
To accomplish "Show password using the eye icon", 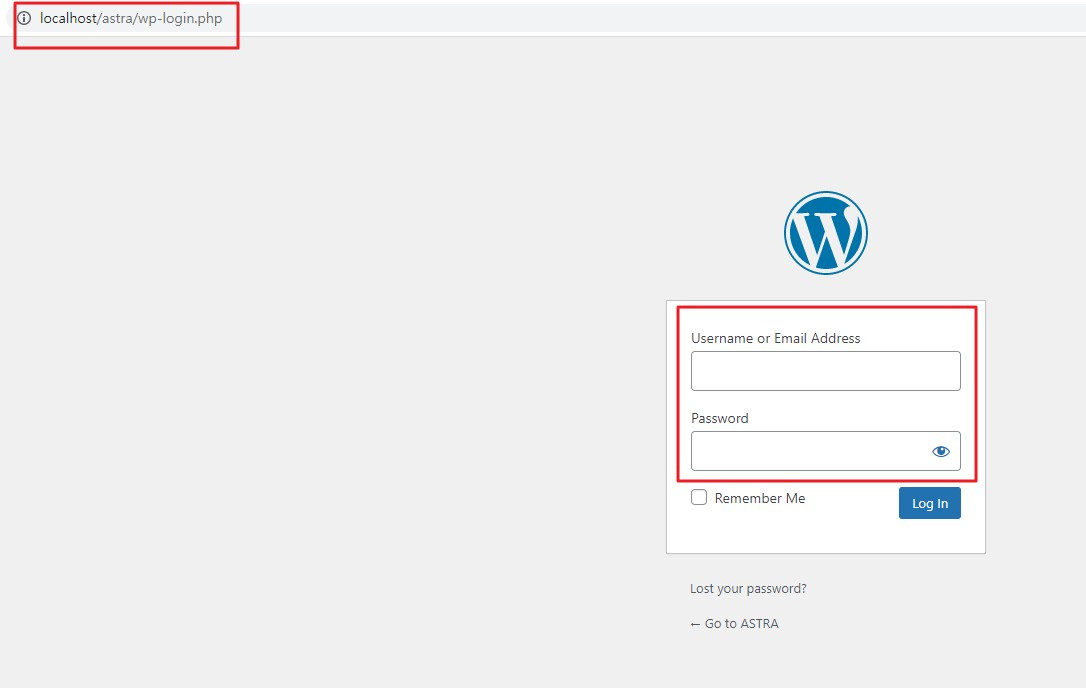I will click(941, 452).
